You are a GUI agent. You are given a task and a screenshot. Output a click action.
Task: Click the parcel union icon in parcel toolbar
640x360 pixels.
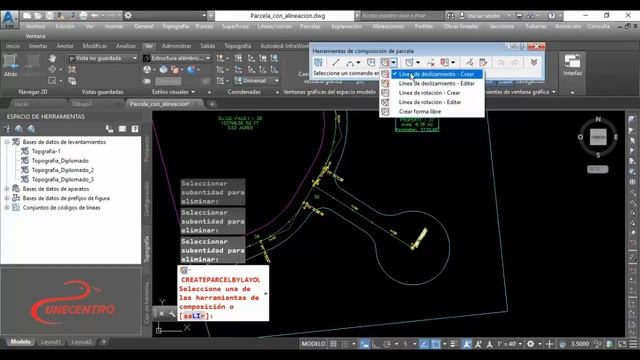click(x=445, y=62)
